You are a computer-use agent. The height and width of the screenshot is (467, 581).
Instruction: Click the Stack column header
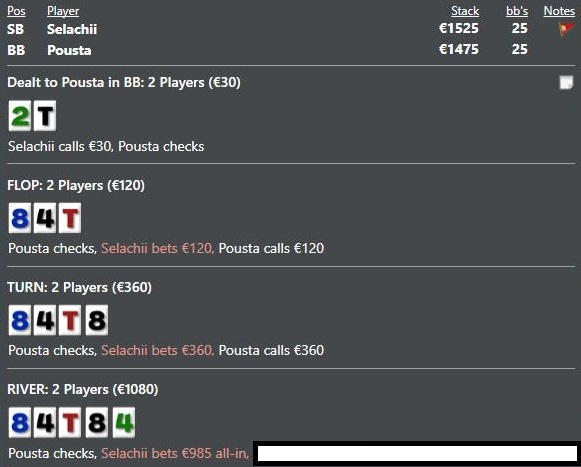point(465,11)
